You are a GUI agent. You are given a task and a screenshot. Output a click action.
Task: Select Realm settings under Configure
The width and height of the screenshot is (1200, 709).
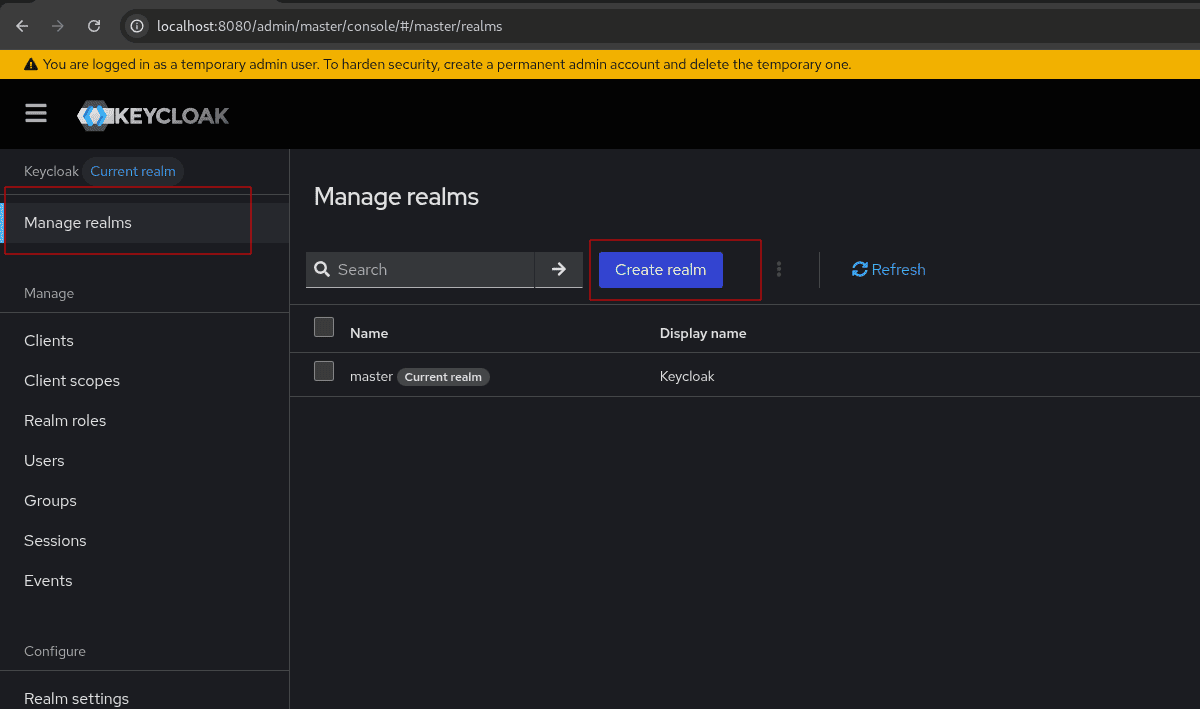point(77,698)
